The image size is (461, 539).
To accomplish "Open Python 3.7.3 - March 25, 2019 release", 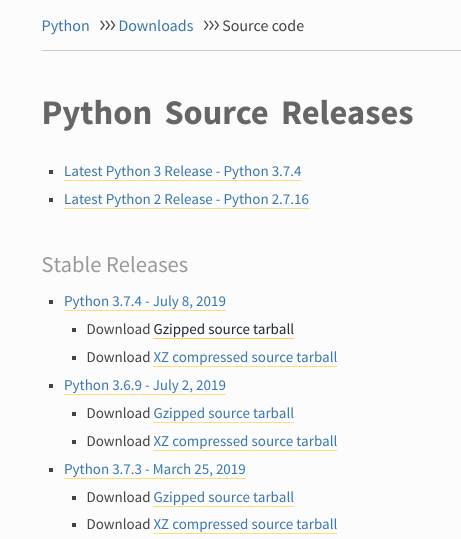I will pos(155,470).
